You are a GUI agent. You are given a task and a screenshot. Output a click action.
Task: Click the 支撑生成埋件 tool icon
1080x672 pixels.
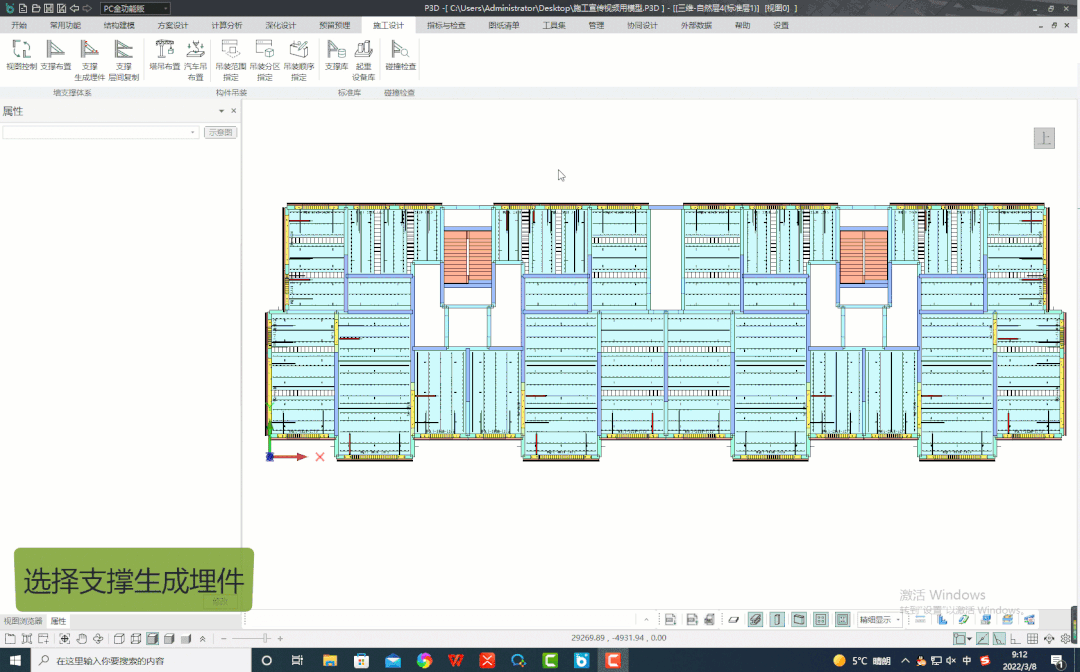(x=89, y=49)
